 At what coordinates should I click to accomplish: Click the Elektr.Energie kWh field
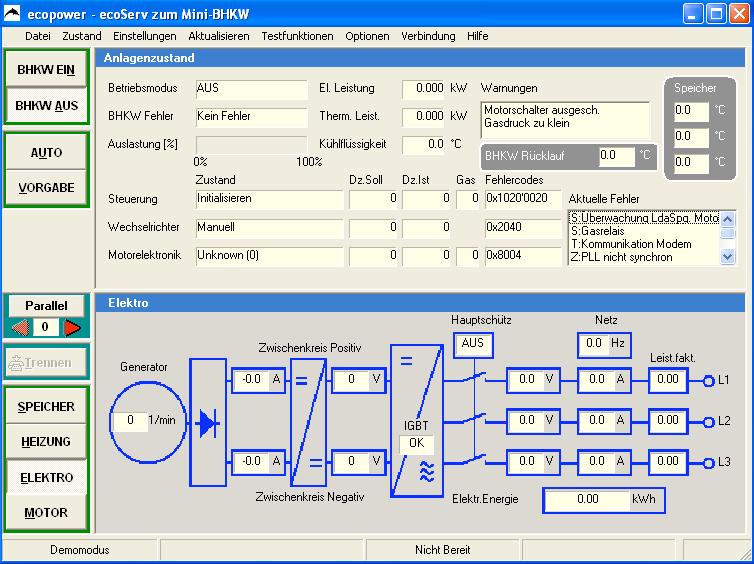coord(604,500)
